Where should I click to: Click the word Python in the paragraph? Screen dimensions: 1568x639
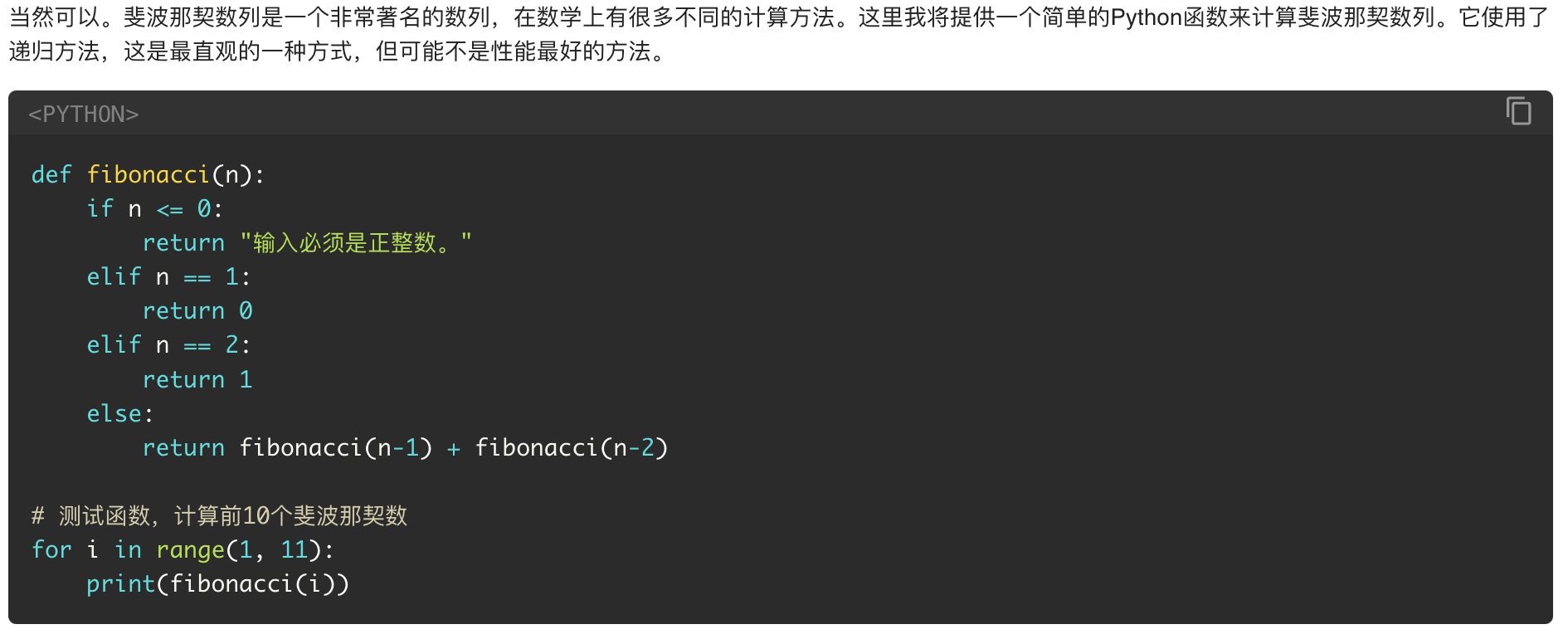point(1146,17)
